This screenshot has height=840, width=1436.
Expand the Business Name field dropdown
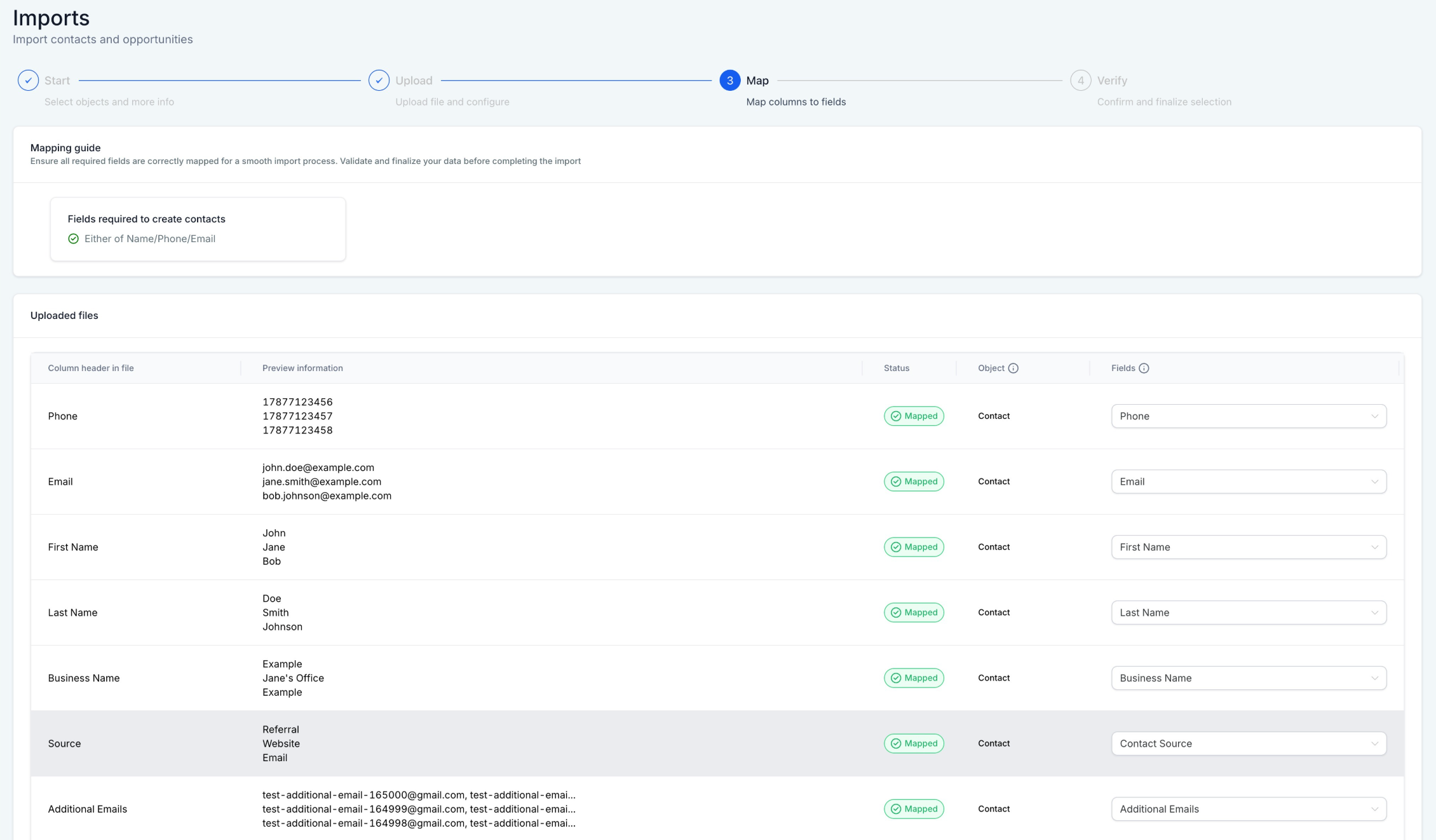(x=1248, y=678)
